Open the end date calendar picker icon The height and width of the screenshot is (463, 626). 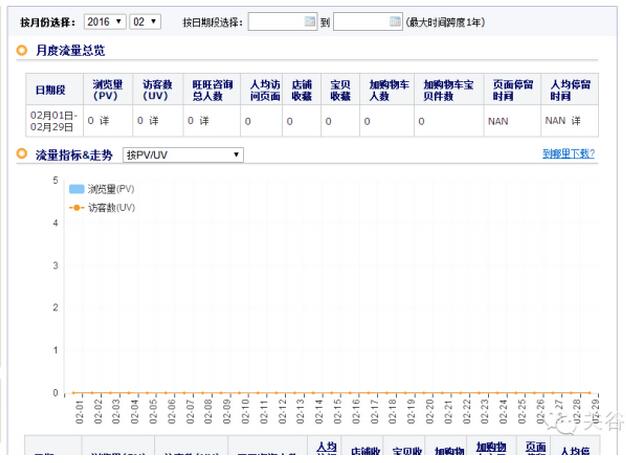pos(396,21)
